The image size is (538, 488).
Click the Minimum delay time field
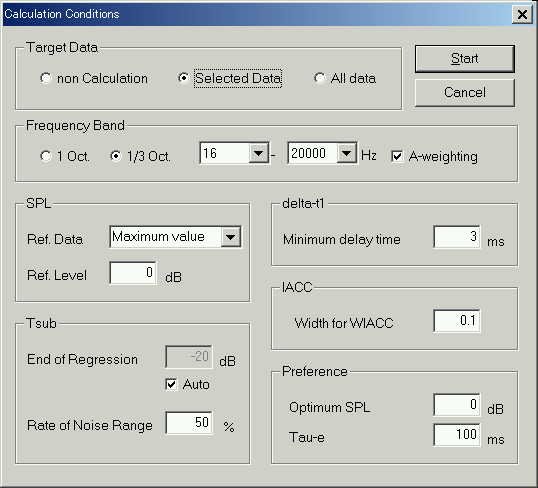(457, 236)
